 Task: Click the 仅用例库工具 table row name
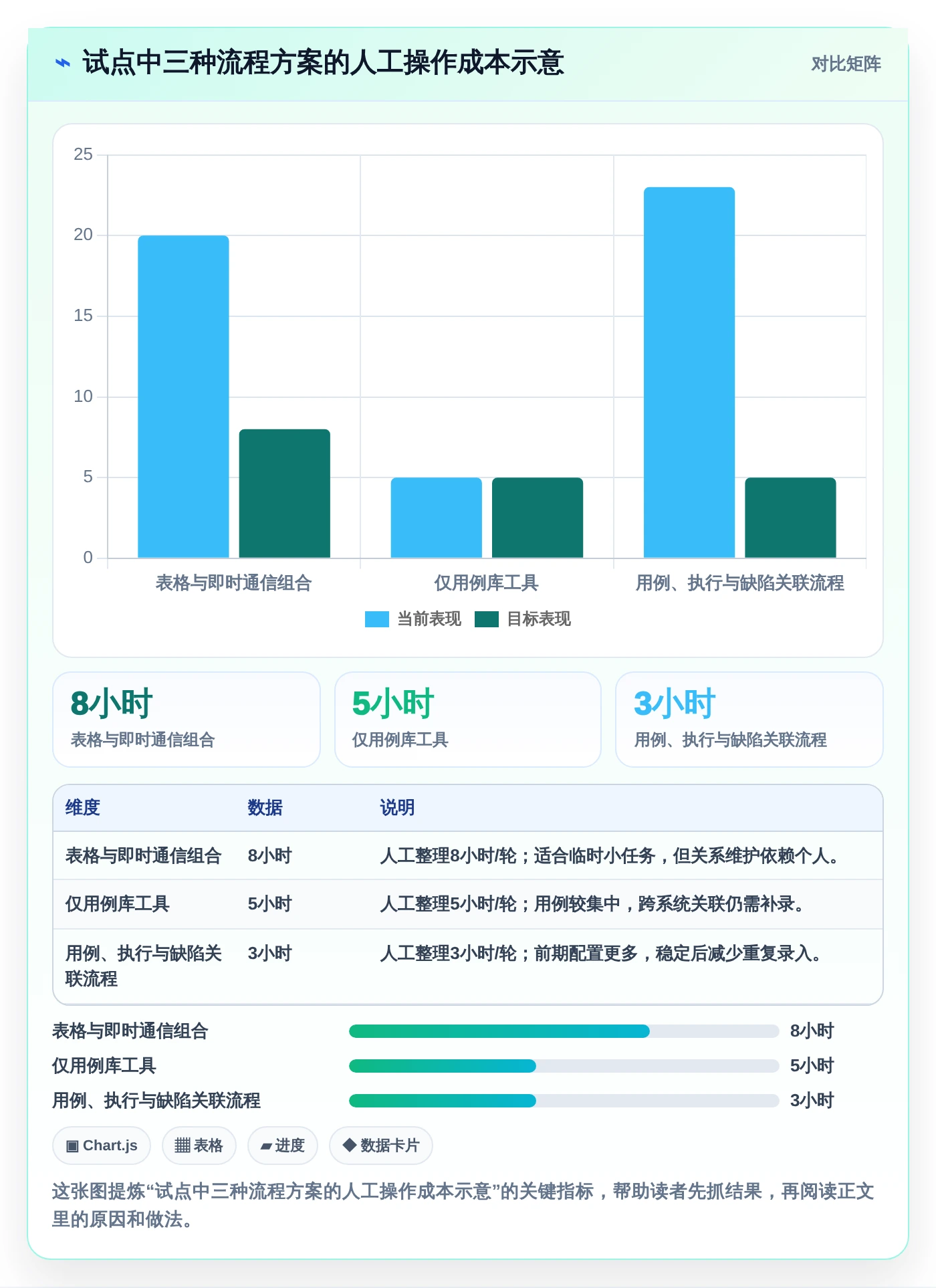pos(117,904)
